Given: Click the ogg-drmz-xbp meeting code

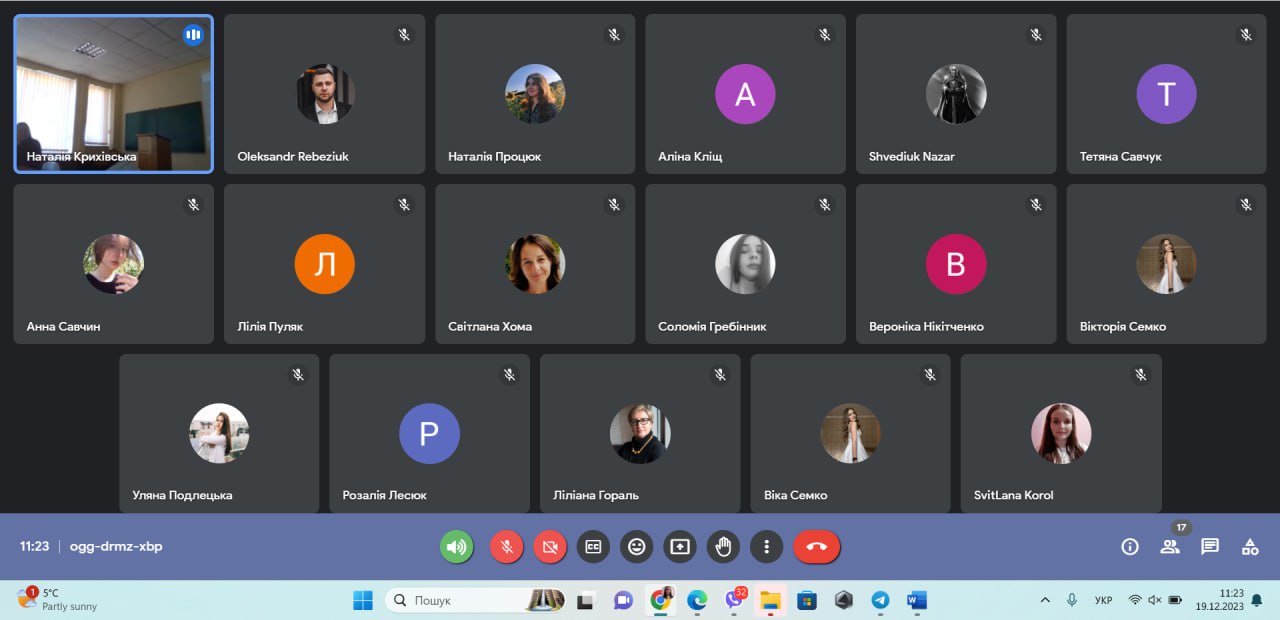Looking at the screenshot, I should tap(116, 546).
